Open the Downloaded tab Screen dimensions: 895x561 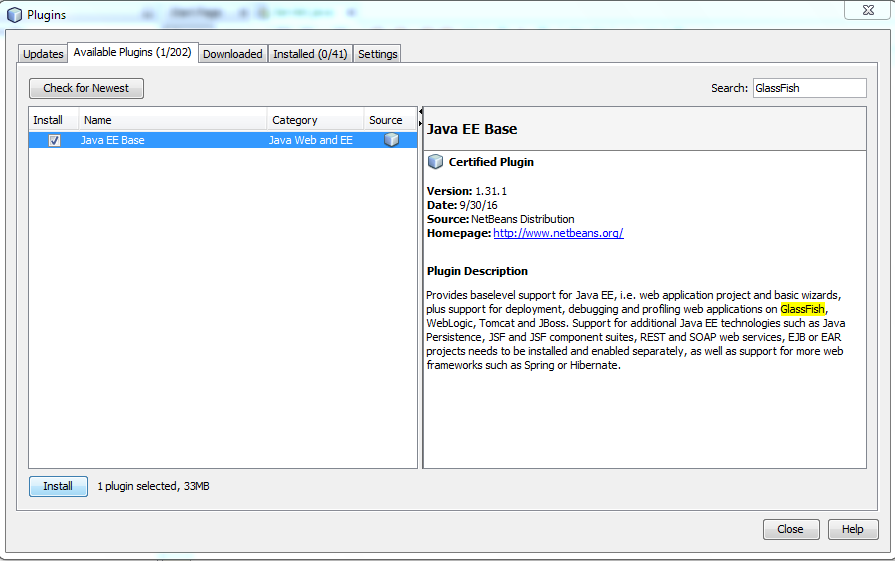click(233, 54)
